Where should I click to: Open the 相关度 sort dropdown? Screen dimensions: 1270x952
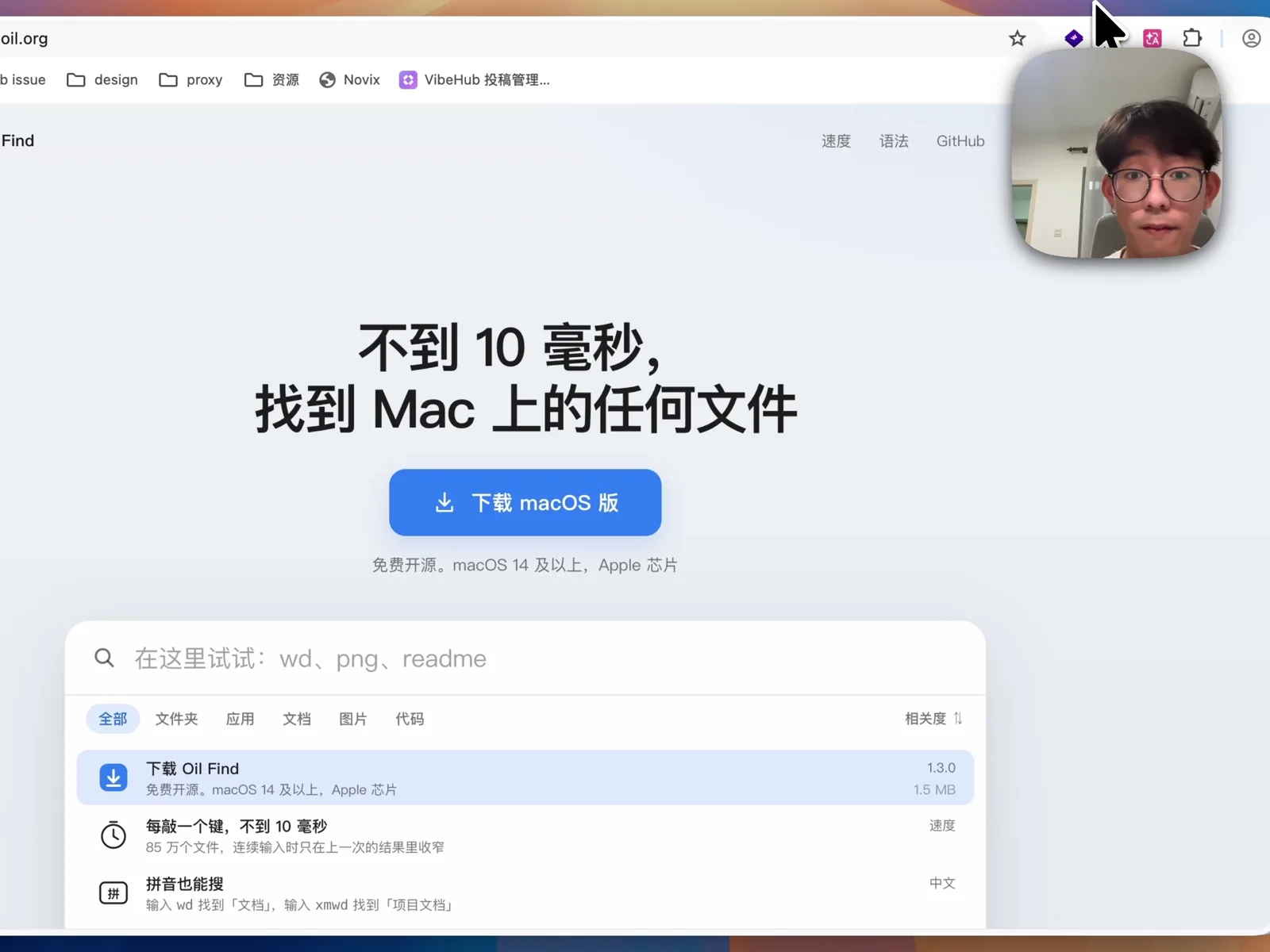(x=933, y=719)
